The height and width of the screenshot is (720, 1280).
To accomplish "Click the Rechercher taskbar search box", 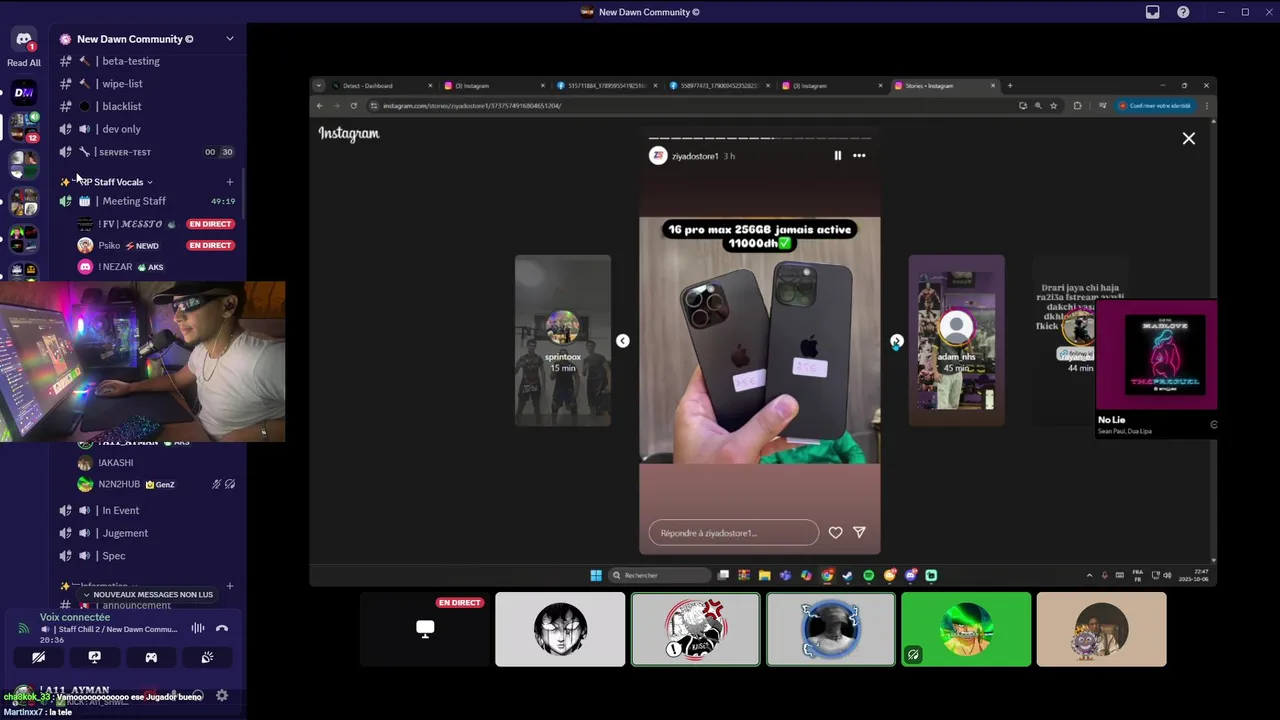I will pyautogui.click(x=660, y=575).
